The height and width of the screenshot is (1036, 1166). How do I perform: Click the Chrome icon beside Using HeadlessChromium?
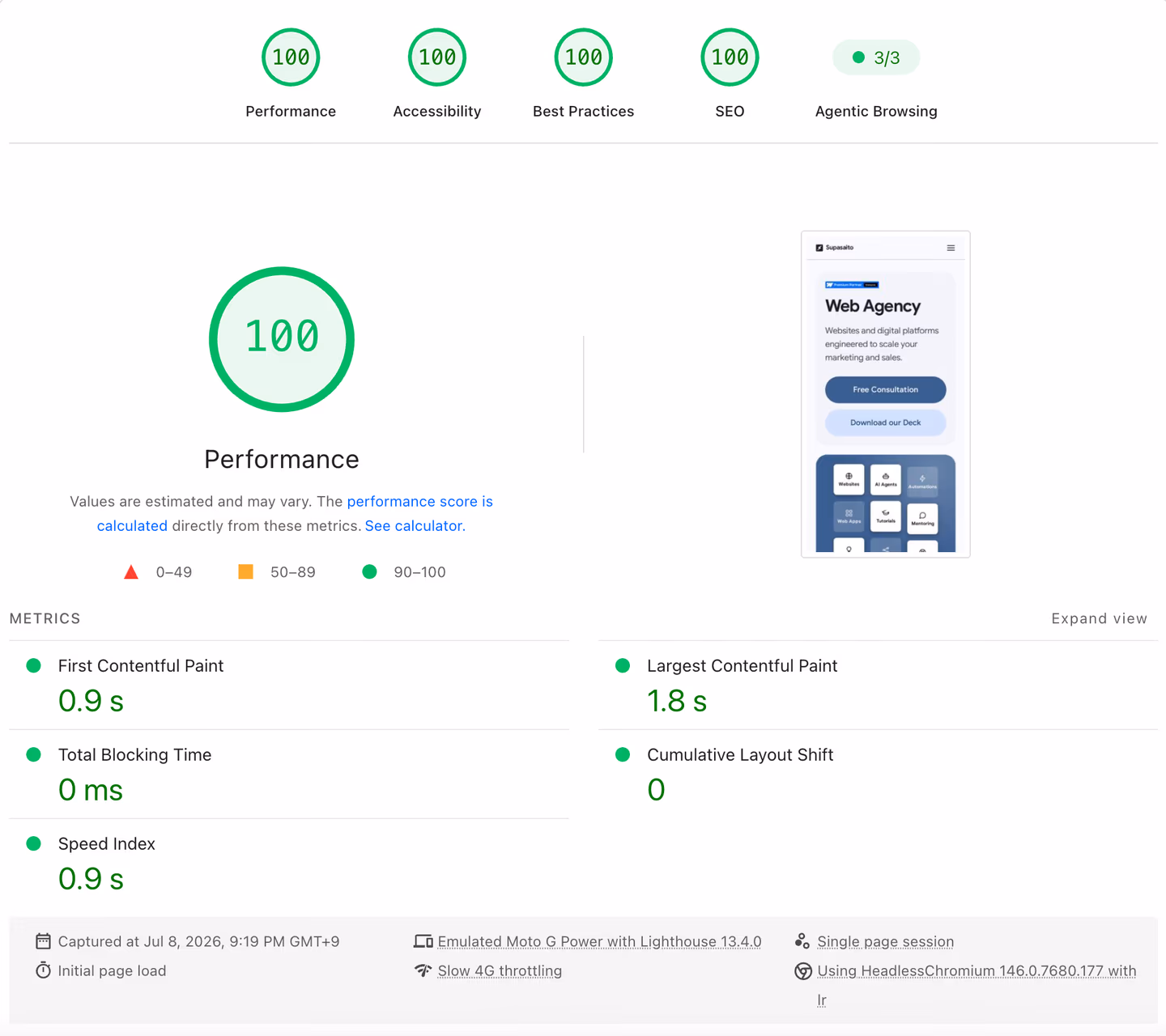click(802, 971)
